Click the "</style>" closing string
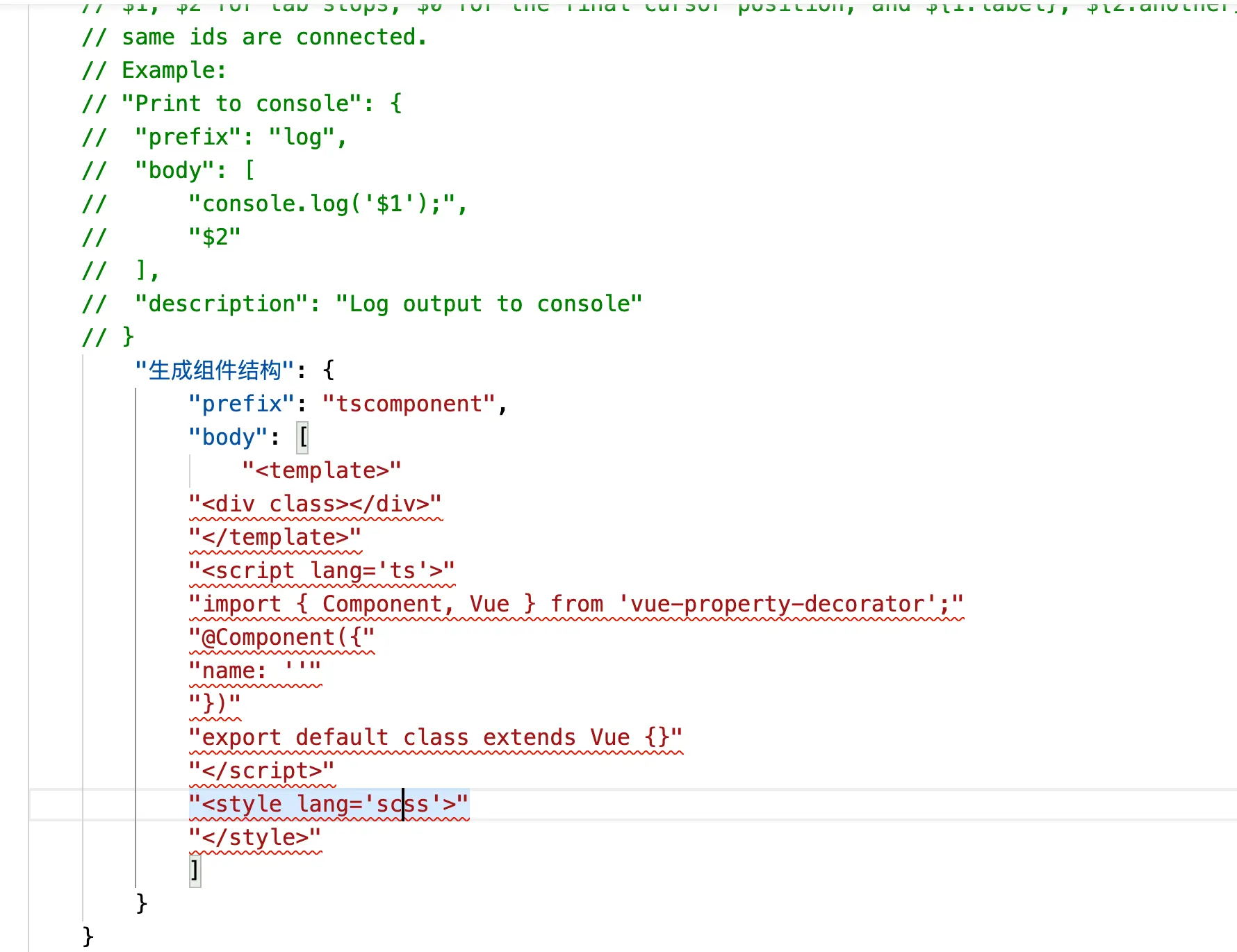 [x=255, y=837]
